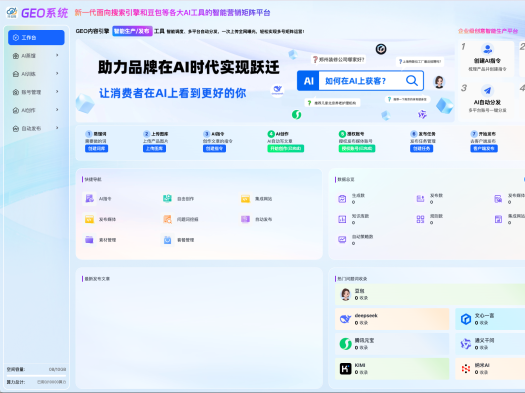The image size is (525, 393).
Task: Click the 上传图库 button under step 2
Action: (x=154, y=148)
